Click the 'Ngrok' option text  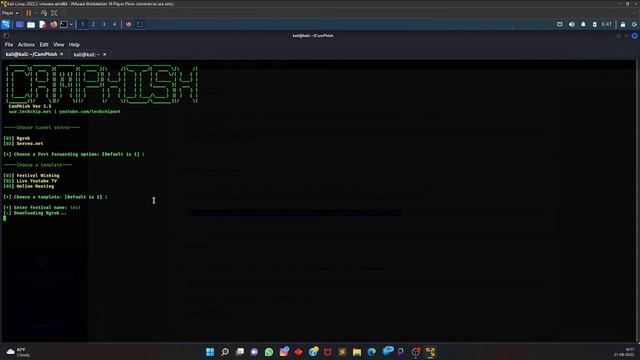pyautogui.click(x=23, y=138)
